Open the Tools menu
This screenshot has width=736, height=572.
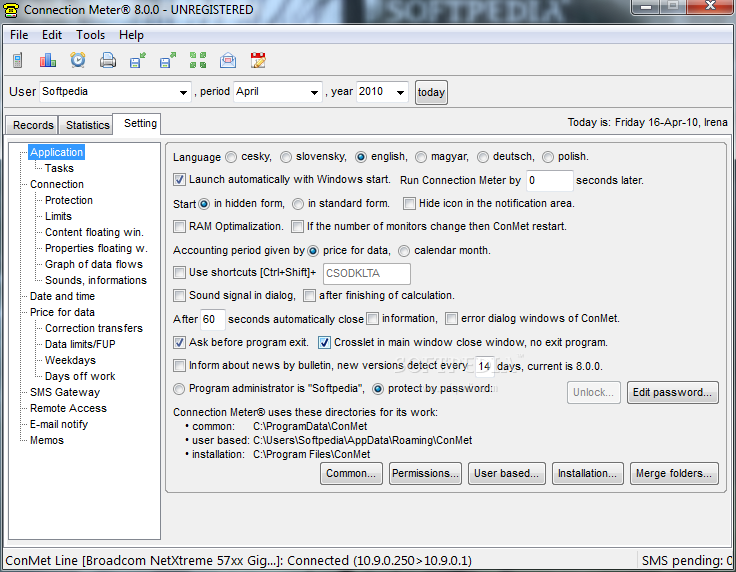point(91,35)
